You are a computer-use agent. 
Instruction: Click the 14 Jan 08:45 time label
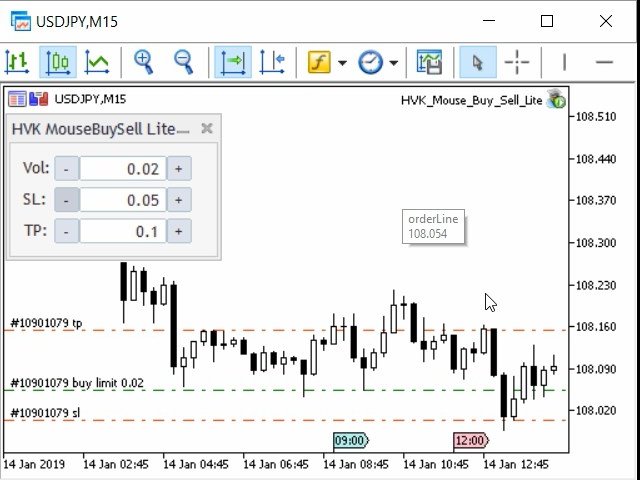[x=355, y=464]
